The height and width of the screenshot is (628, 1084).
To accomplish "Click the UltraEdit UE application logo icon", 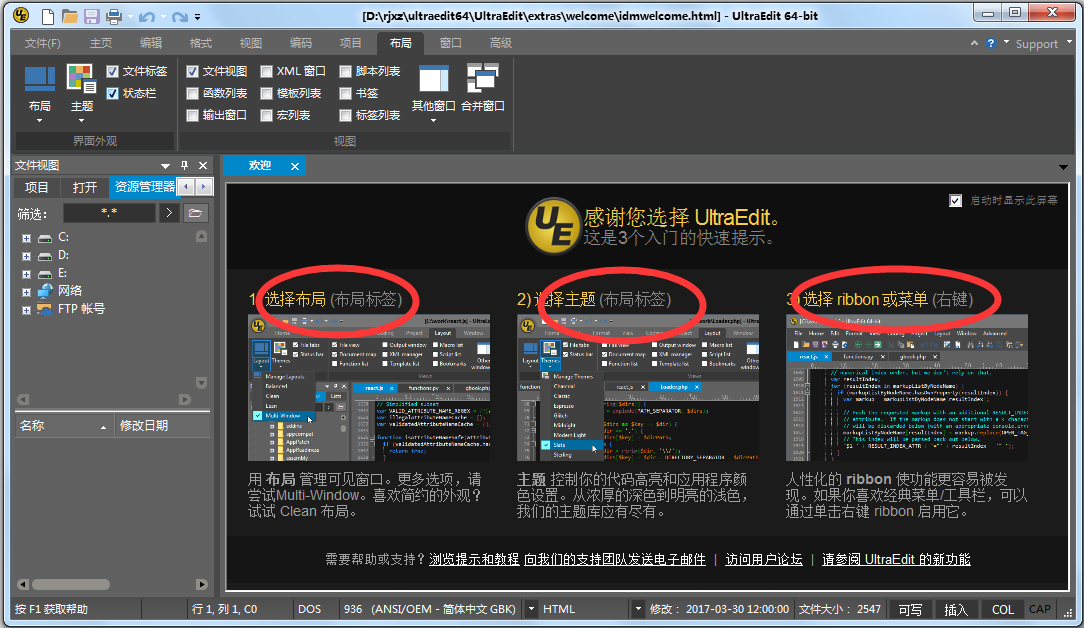I will coord(21,15).
